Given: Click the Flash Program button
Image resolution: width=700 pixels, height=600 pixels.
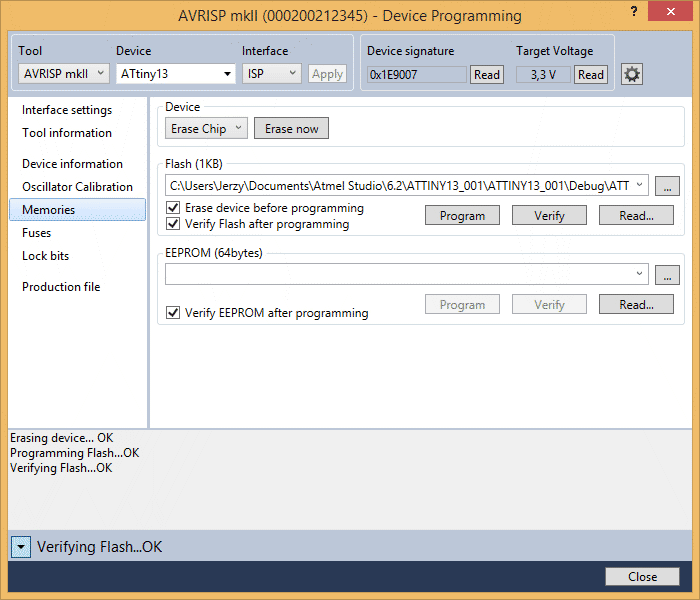Looking at the screenshot, I should pos(462,215).
